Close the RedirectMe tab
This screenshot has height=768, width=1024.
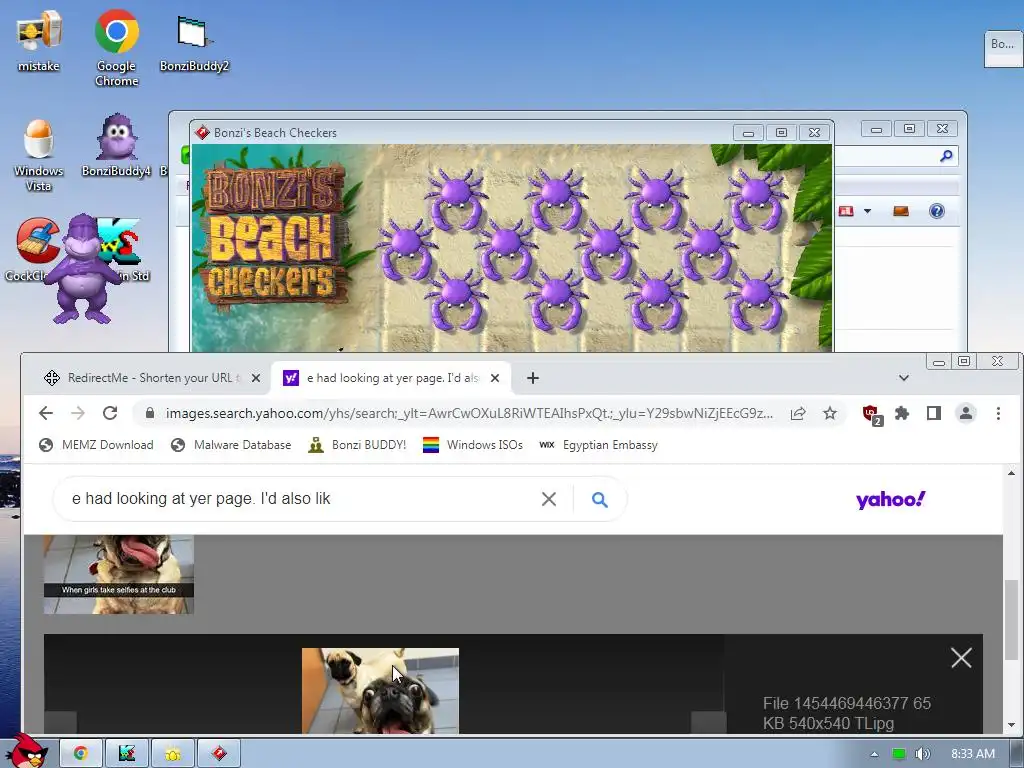pyautogui.click(x=256, y=378)
